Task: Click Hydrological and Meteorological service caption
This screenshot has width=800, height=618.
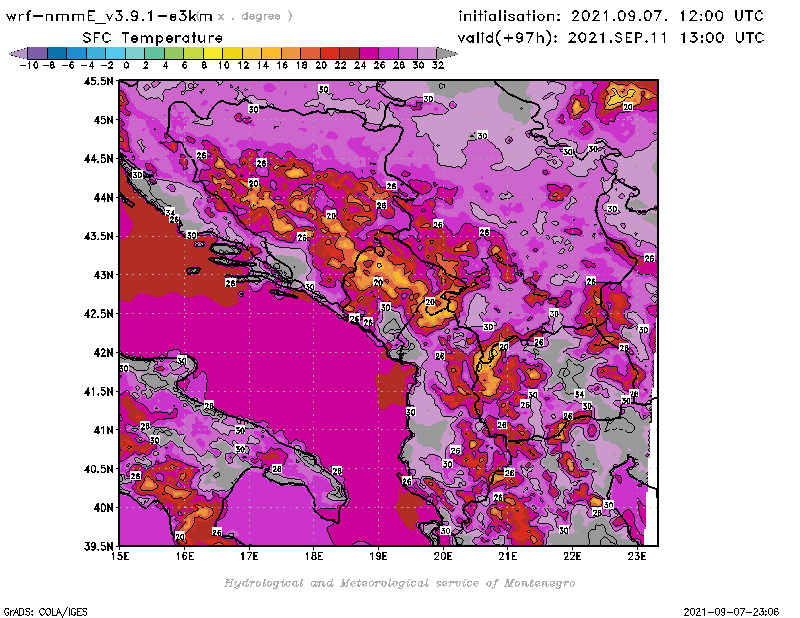Action: (x=399, y=583)
